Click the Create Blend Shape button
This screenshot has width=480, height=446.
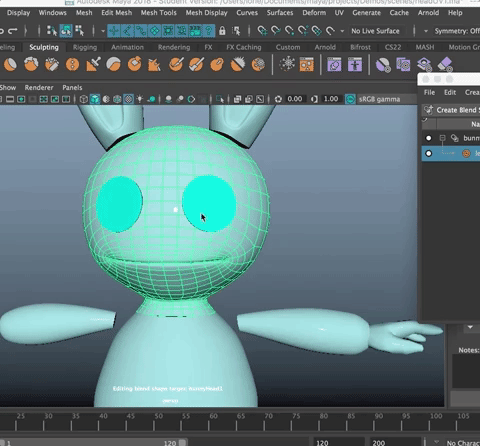point(452,110)
